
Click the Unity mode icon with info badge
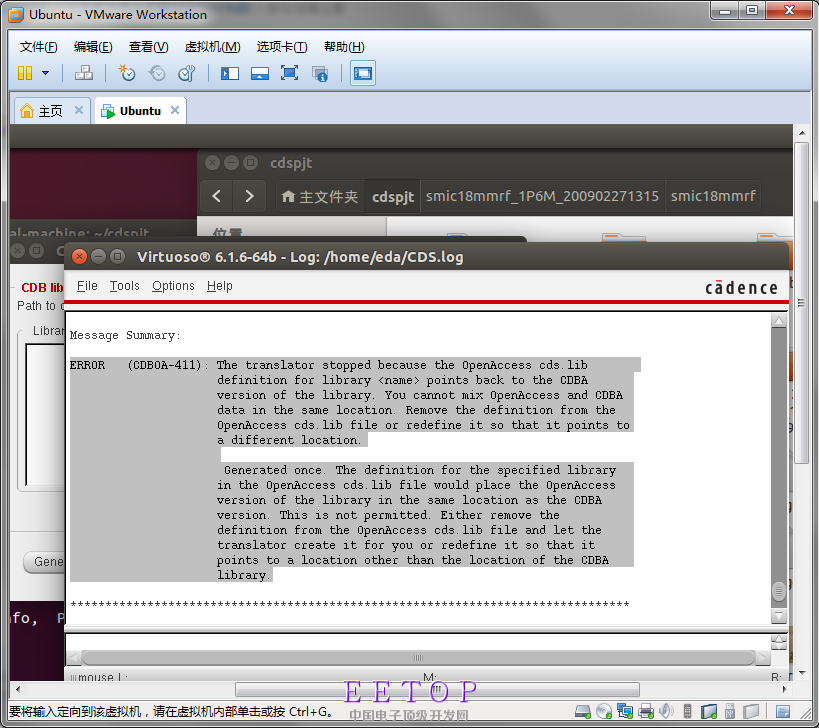pyautogui.click(x=320, y=74)
